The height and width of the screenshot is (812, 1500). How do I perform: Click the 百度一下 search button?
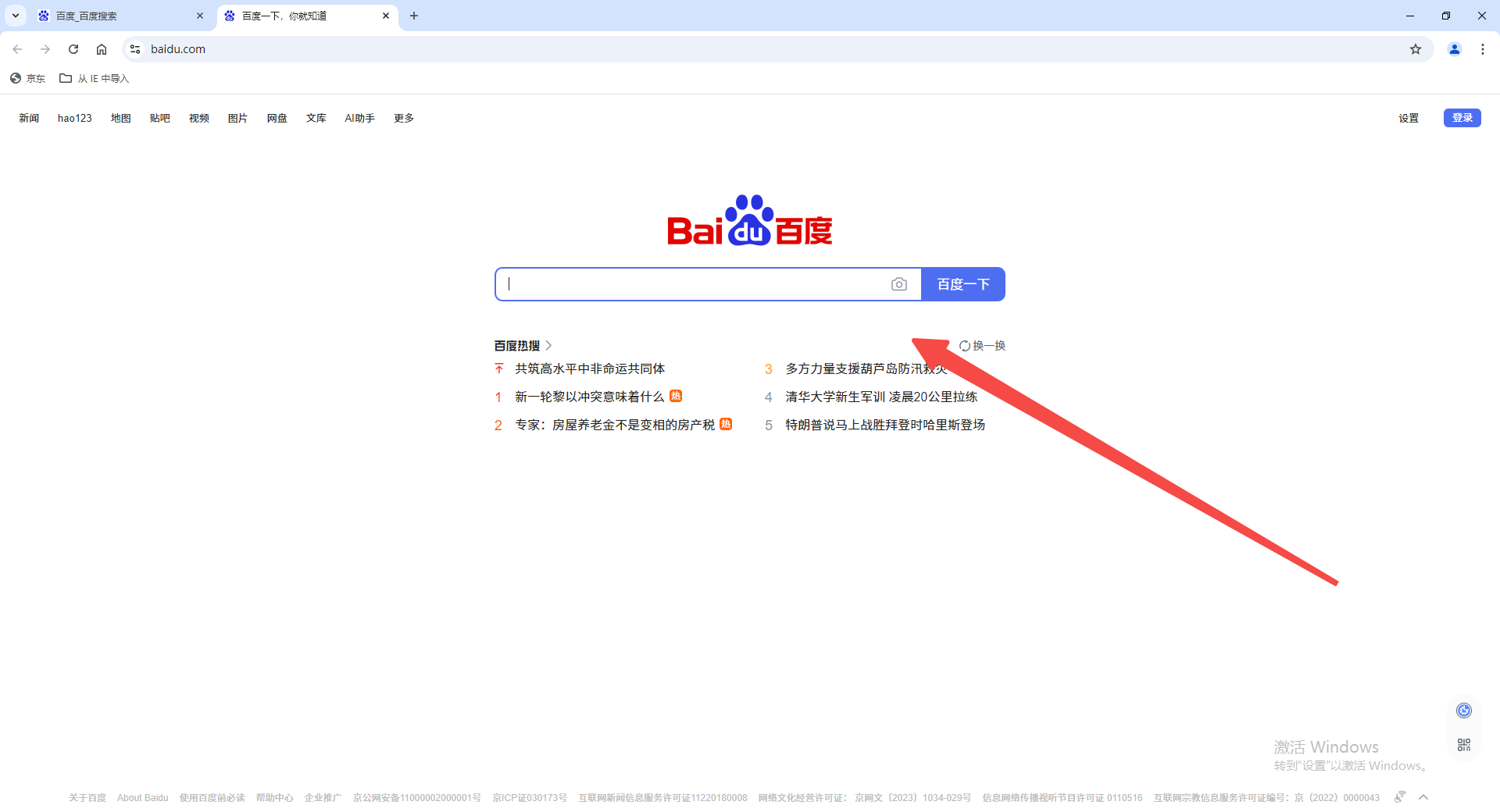point(962,284)
